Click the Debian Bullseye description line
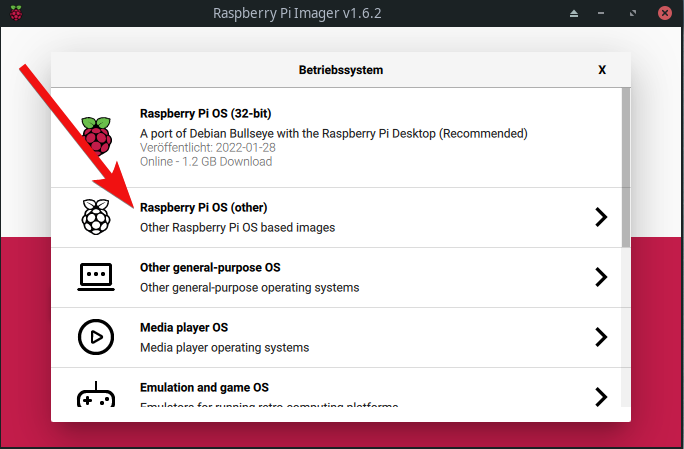Viewport: 684px width, 449px height. click(x=334, y=134)
